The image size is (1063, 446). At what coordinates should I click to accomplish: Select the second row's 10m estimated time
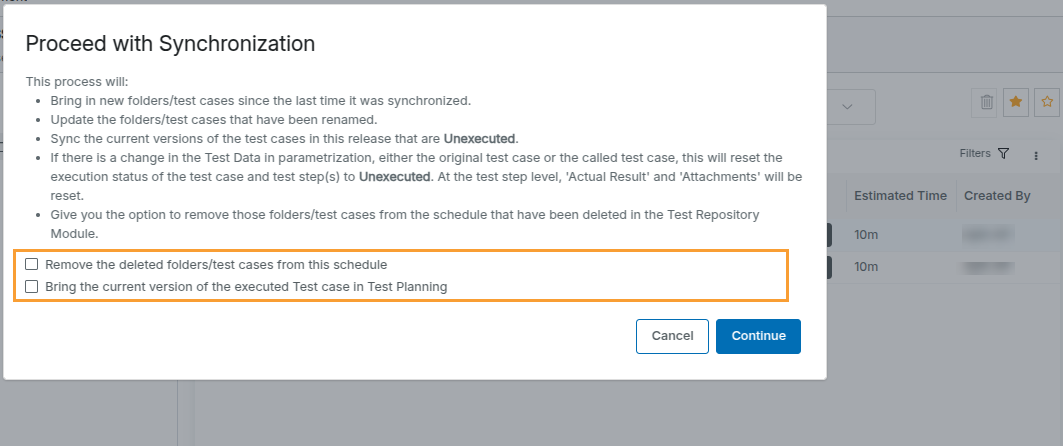click(868, 267)
